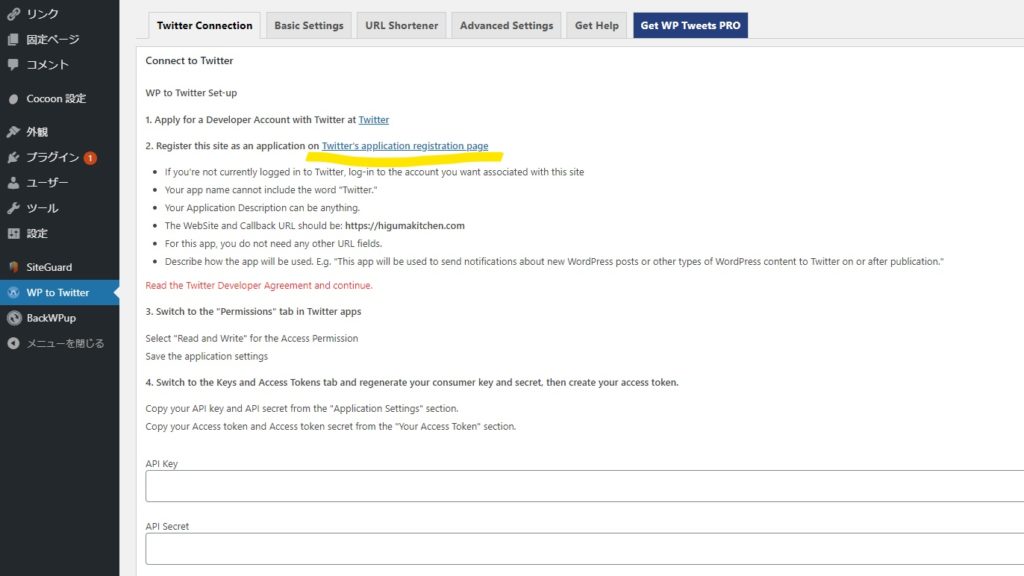Click the BackWPup menu icon
The image size is (1024, 576).
click(13, 318)
